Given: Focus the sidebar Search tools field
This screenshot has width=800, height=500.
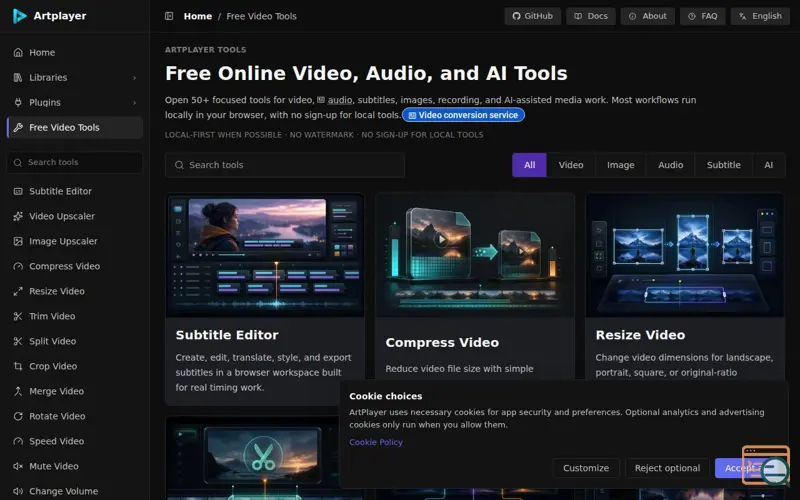Looking at the screenshot, I should pos(74,162).
